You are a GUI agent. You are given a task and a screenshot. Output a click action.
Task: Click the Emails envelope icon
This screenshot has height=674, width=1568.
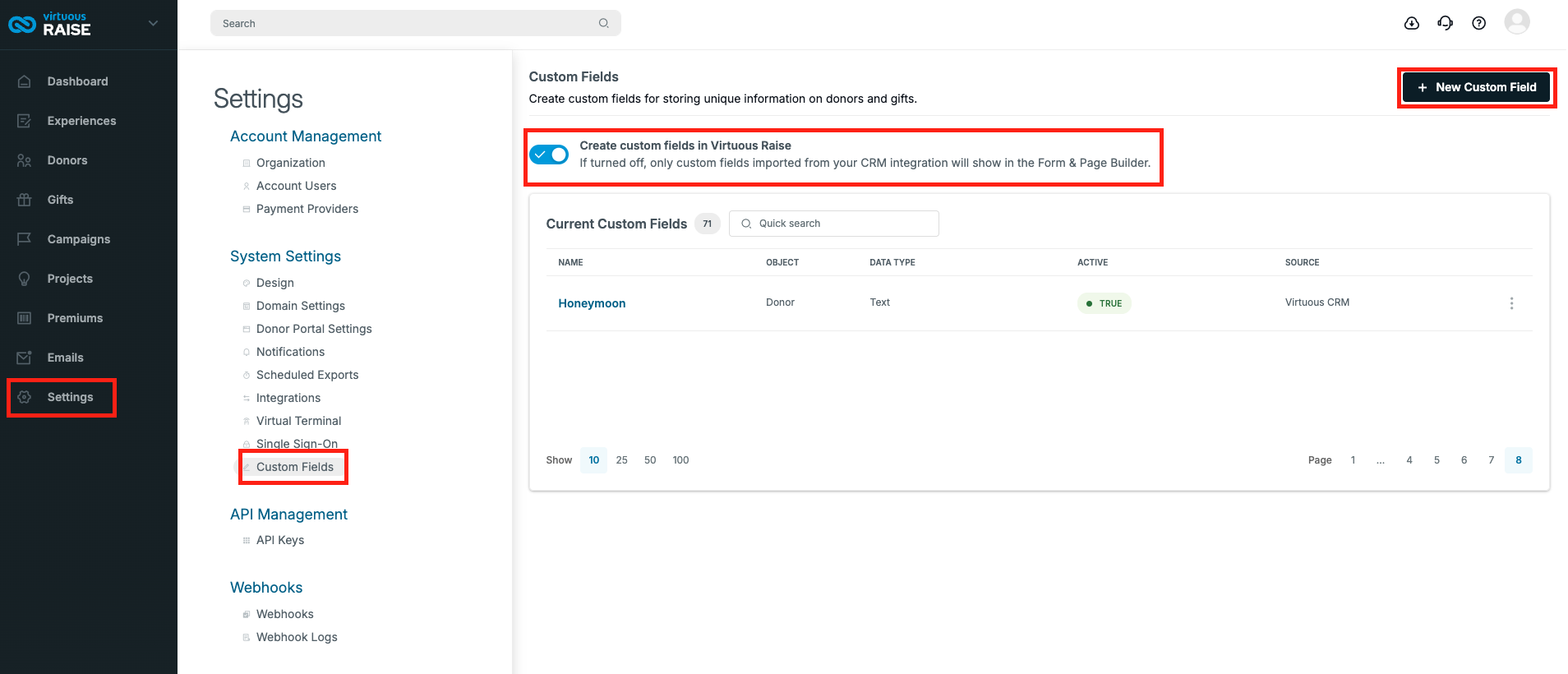coord(25,358)
